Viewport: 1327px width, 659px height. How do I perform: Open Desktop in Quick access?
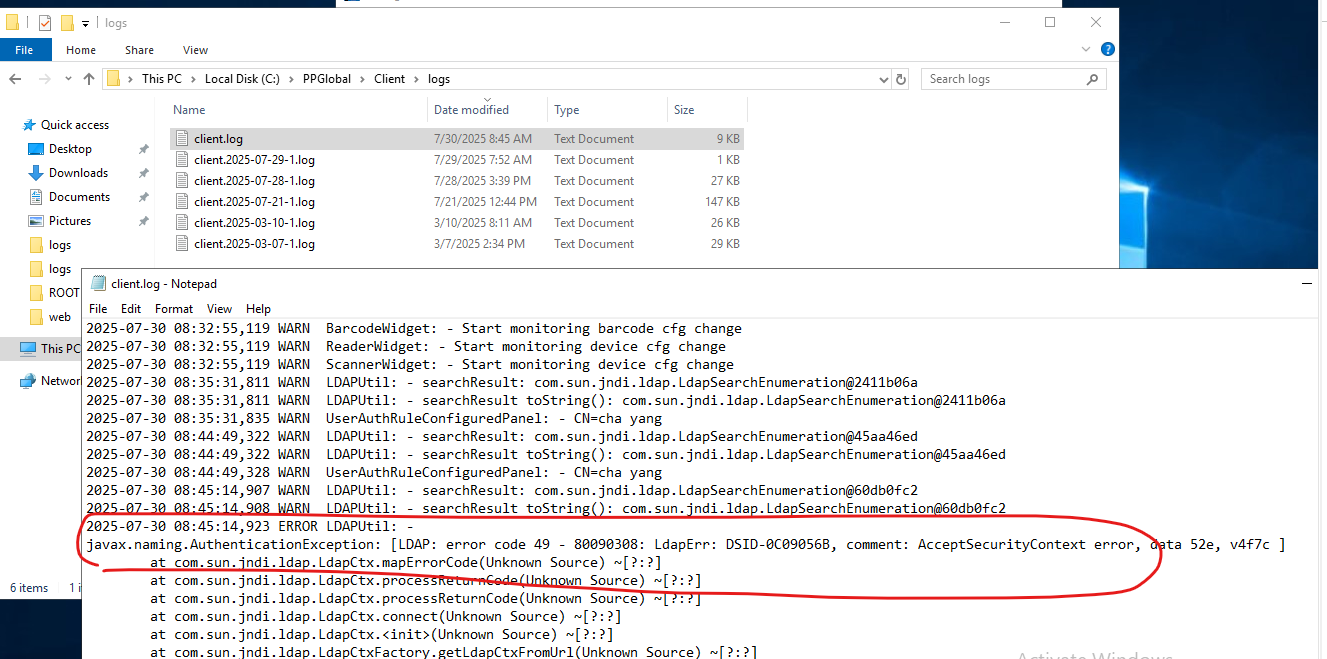70,149
